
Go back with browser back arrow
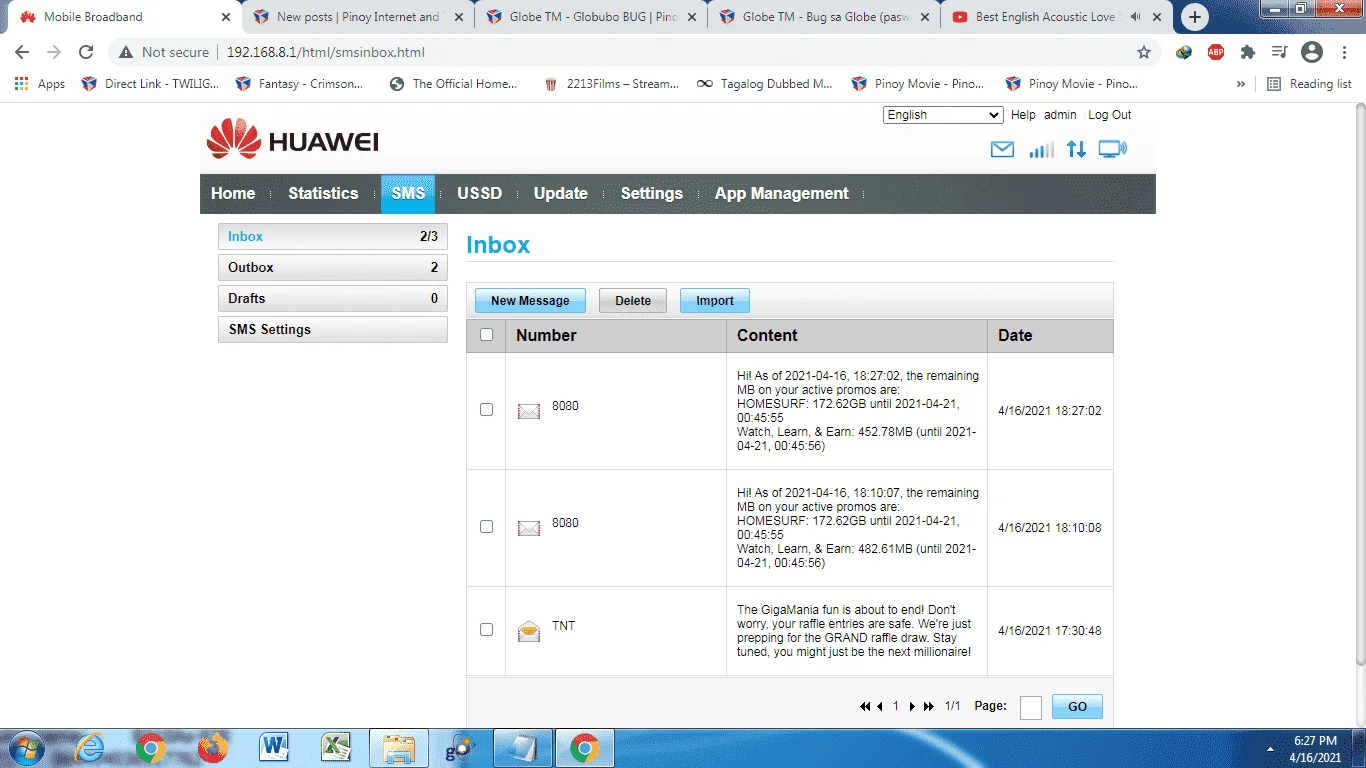pyautogui.click(x=22, y=52)
